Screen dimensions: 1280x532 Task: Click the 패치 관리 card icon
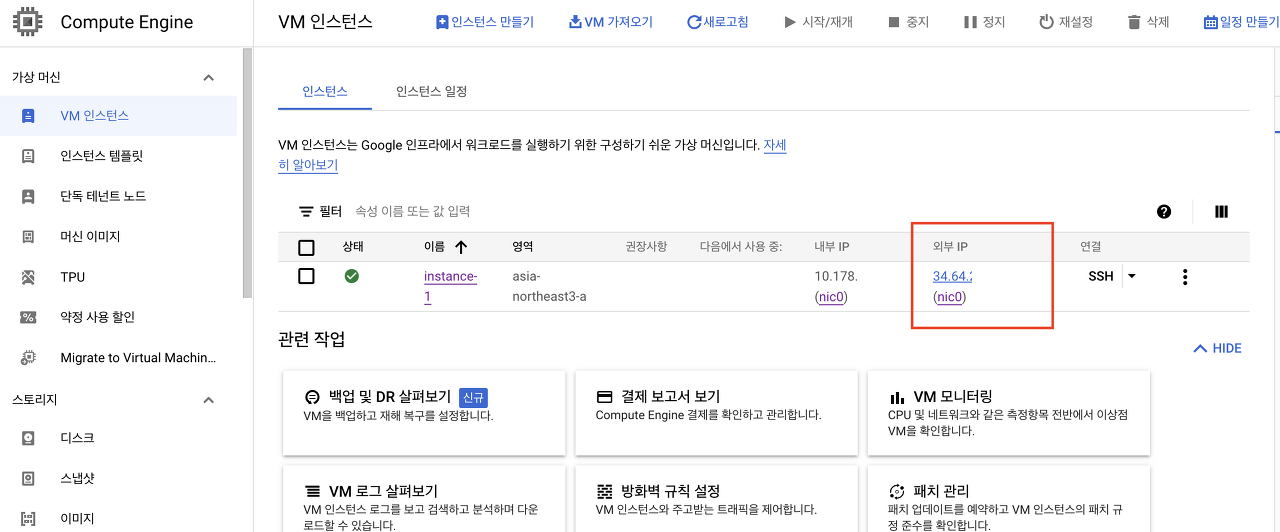tap(897, 491)
